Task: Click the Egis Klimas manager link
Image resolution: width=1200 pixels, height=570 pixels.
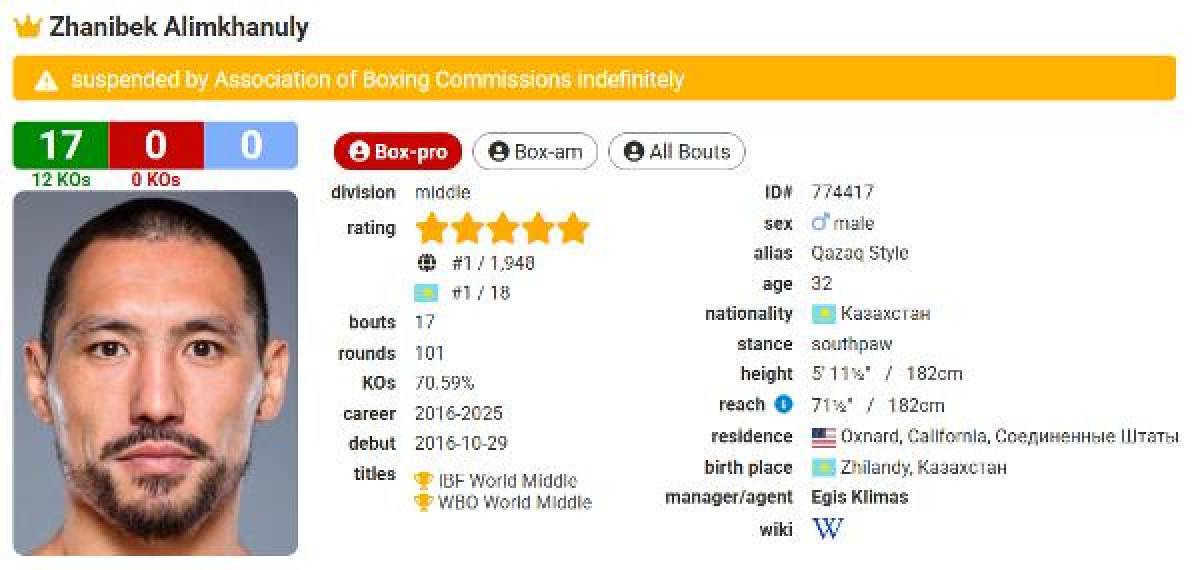Action: [860, 497]
